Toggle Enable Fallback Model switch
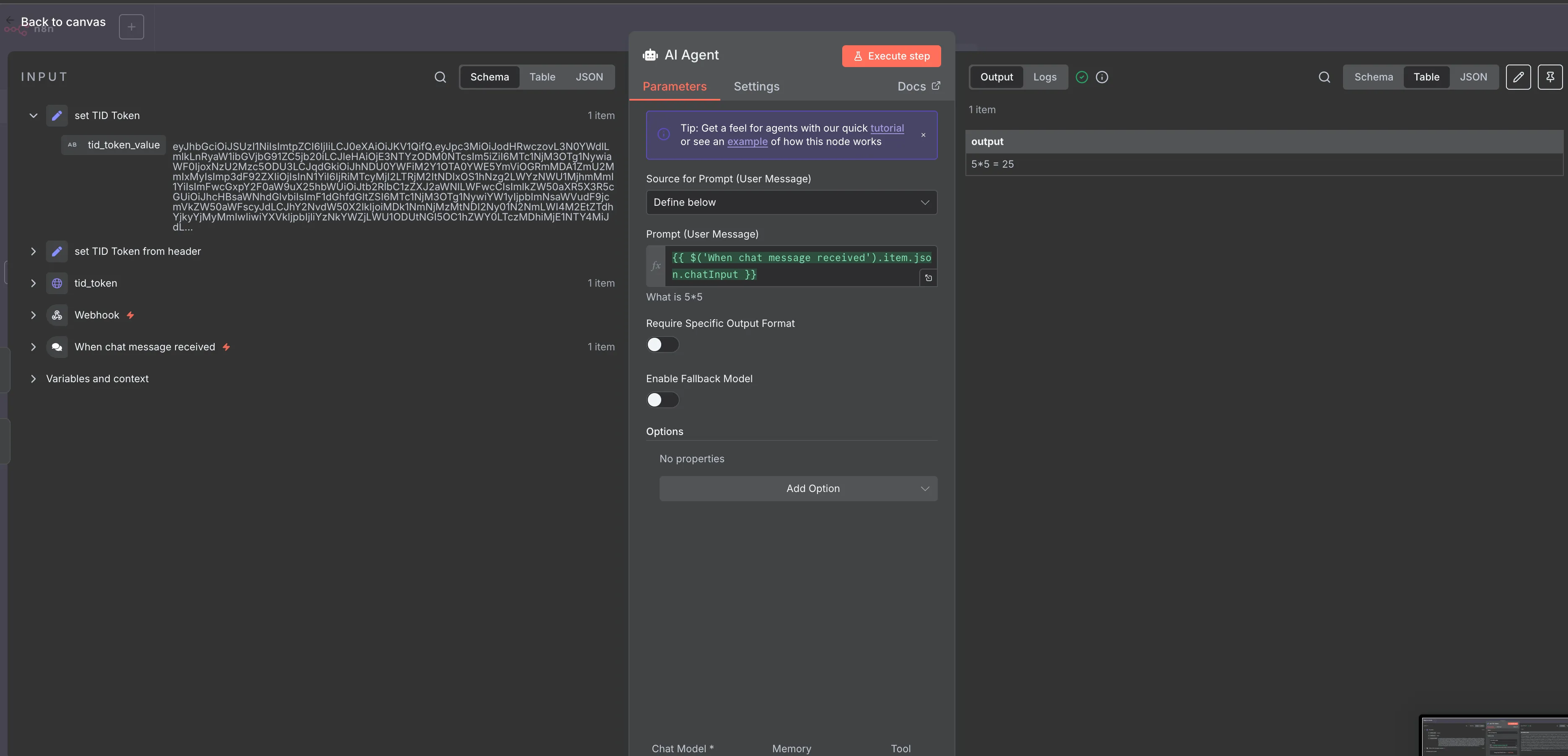1568x756 pixels. 662,400
